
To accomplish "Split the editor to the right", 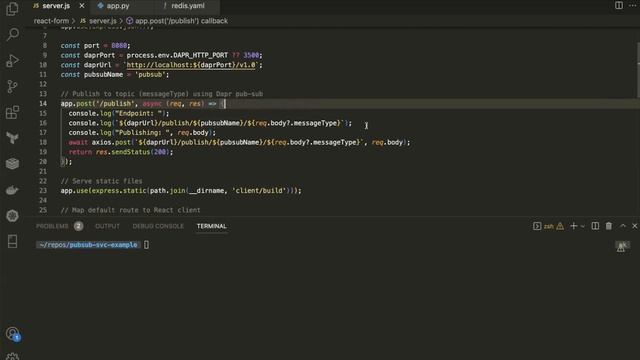I will coord(619,5).
